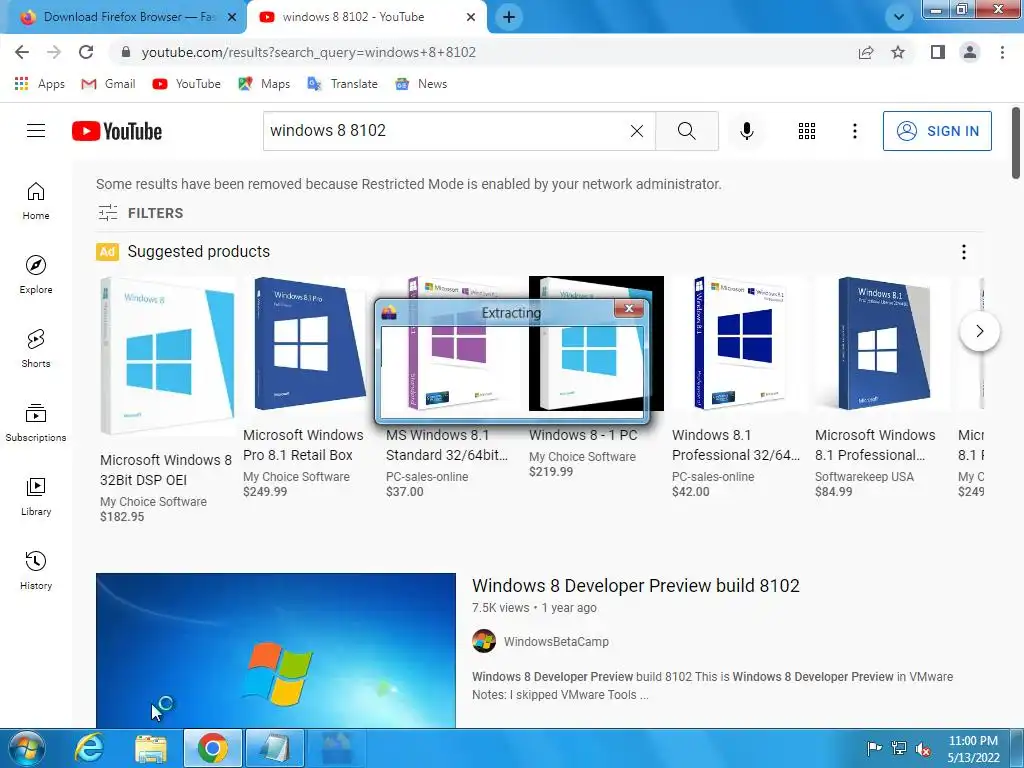Play the Developer Preview build 8102 thumbnail
Viewport: 1024px width, 768px height.
point(276,650)
